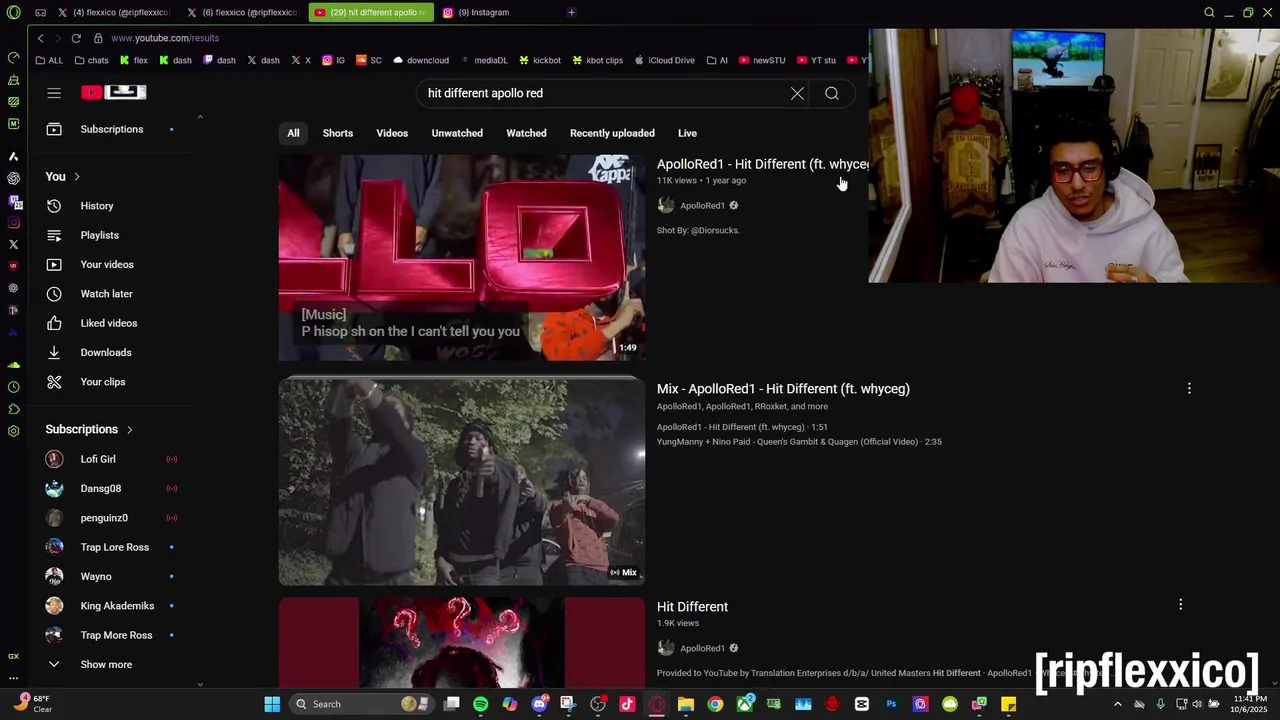1280x720 pixels.
Task: Select the Unwatched filter chip
Action: [457, 133]
